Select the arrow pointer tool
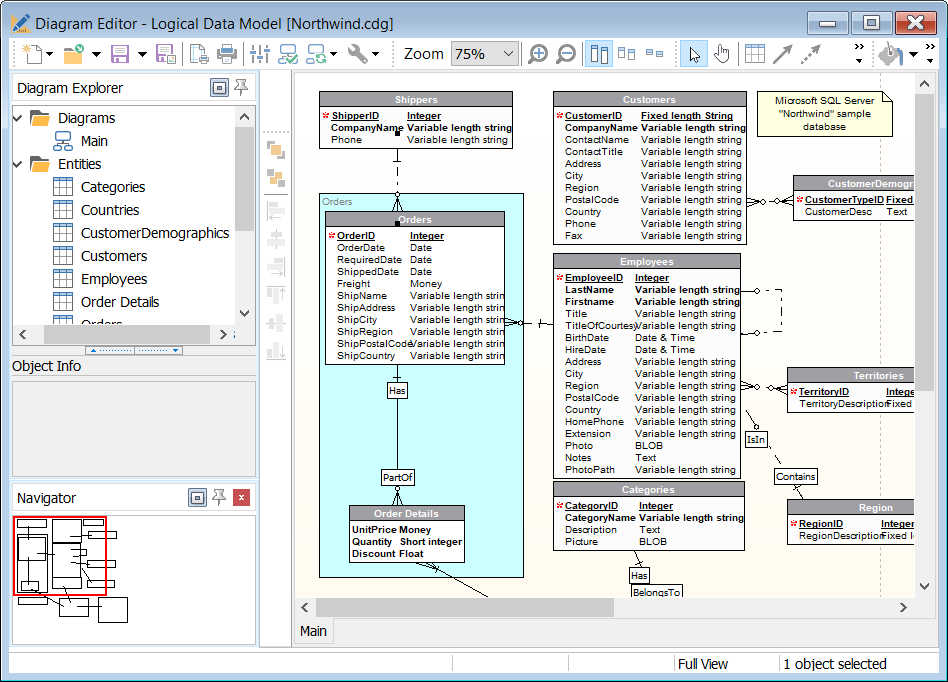This screenshot has height=682, width=948. (x=692, y=54)
